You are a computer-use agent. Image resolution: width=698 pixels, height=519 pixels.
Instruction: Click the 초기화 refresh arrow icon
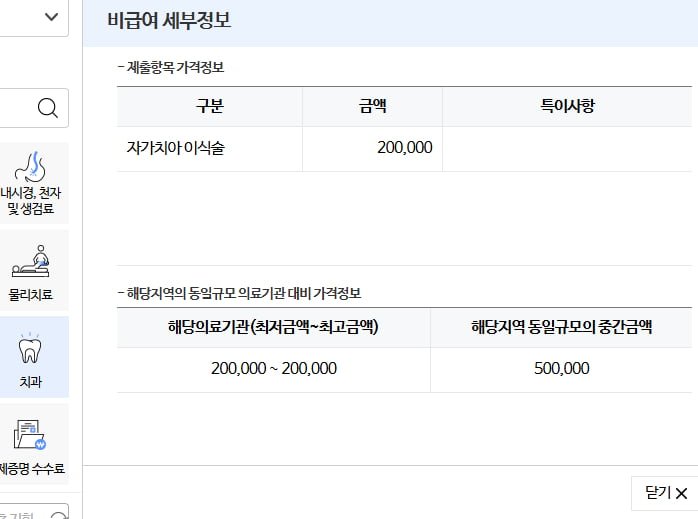tap(59, 515)
